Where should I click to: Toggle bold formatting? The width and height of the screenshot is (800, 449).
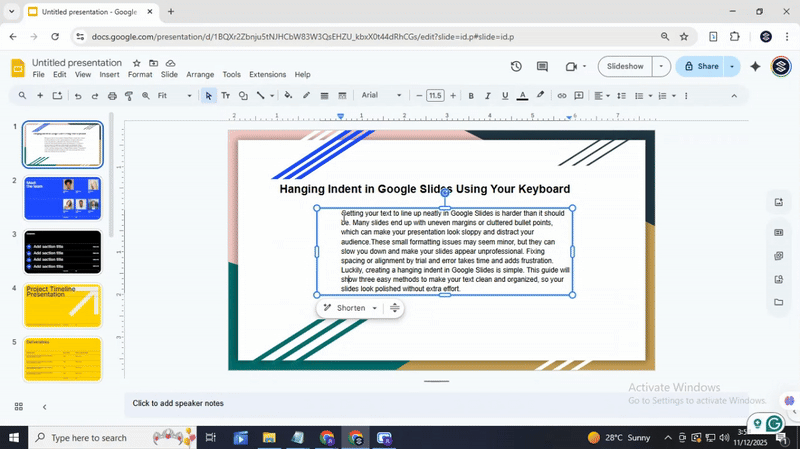click(x=471, y=96)
